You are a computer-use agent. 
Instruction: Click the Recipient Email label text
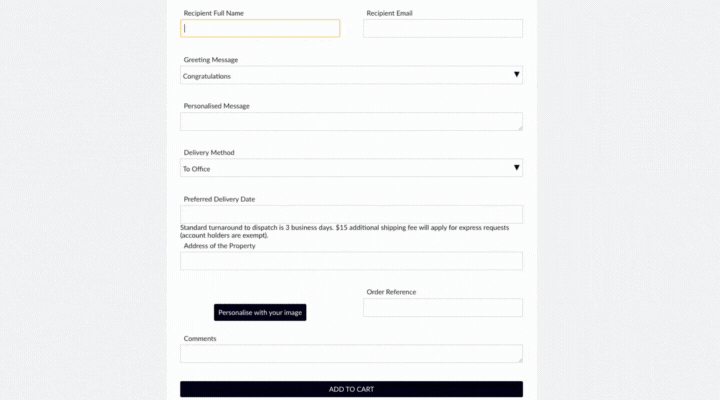click(x=389, y=13)
